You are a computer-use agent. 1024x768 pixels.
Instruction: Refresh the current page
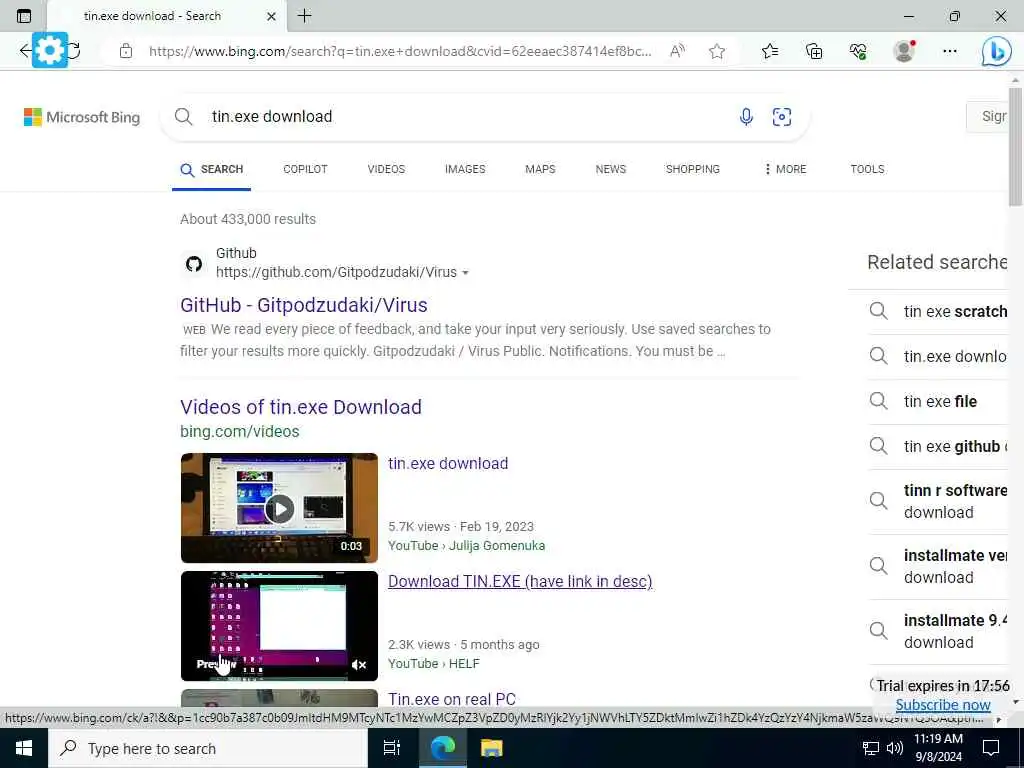click(74, 50)
